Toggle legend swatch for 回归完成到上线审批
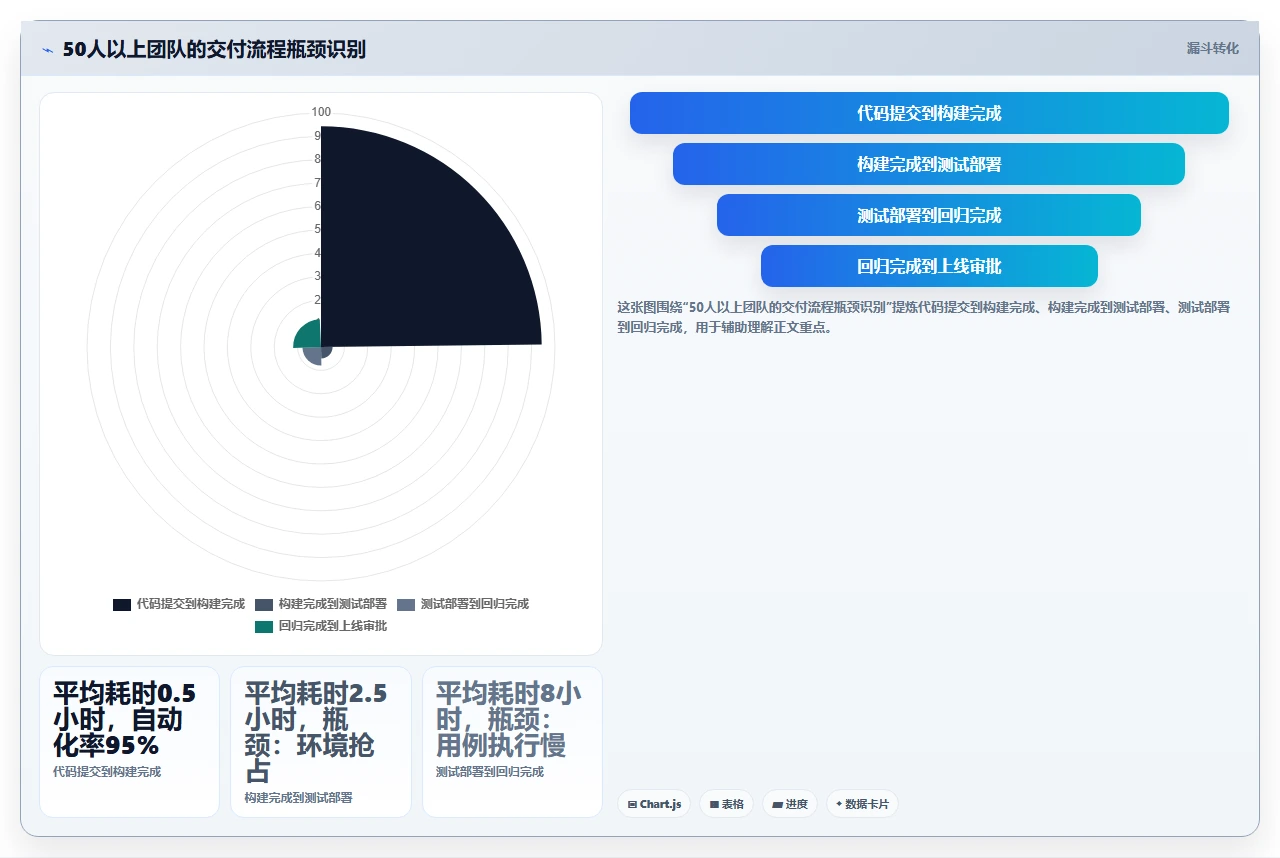The image size is (1280, 858). (264, 626)
